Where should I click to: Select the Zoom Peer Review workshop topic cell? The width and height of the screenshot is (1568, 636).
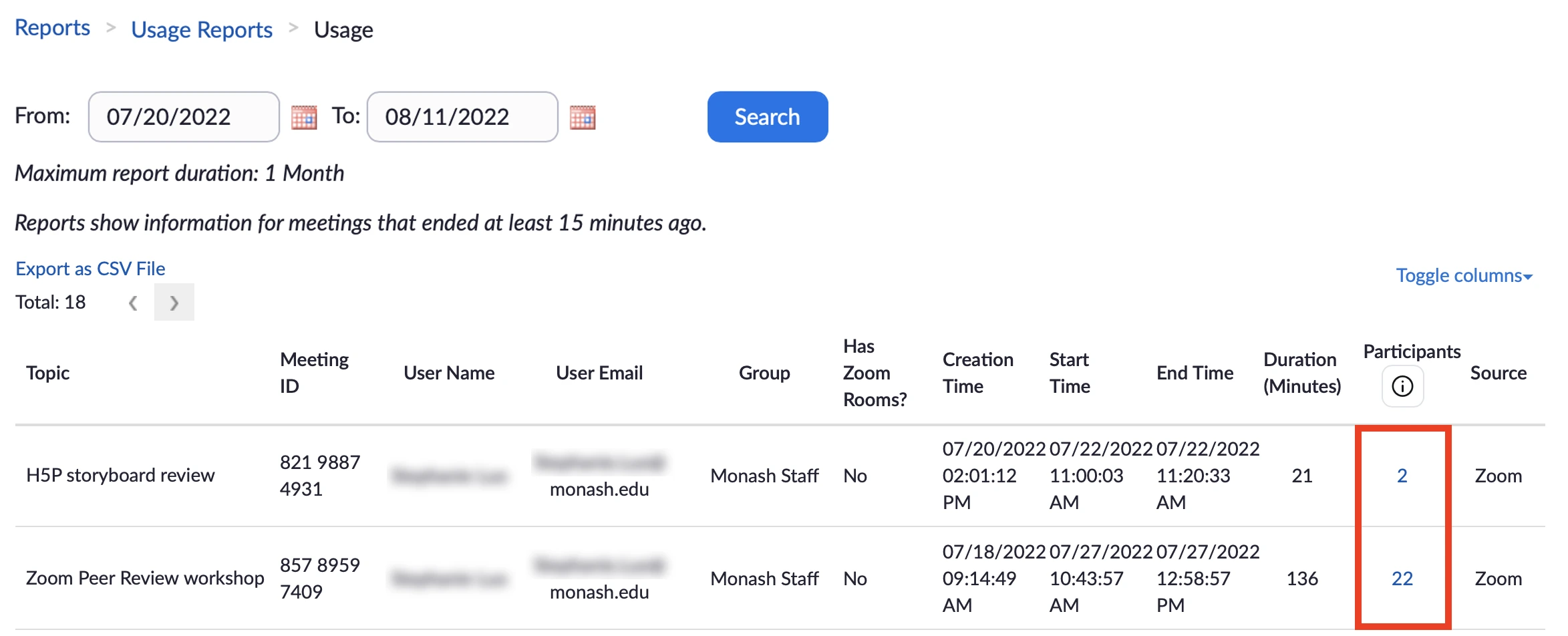point(145,579)
